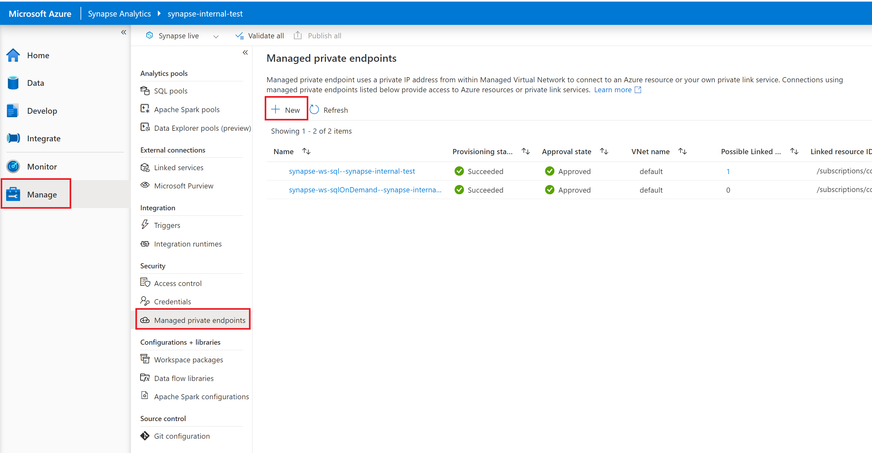Click the Apache Spark pools icon
The image size is (872, 453).
pyautogui.click(x=145, y=109)
